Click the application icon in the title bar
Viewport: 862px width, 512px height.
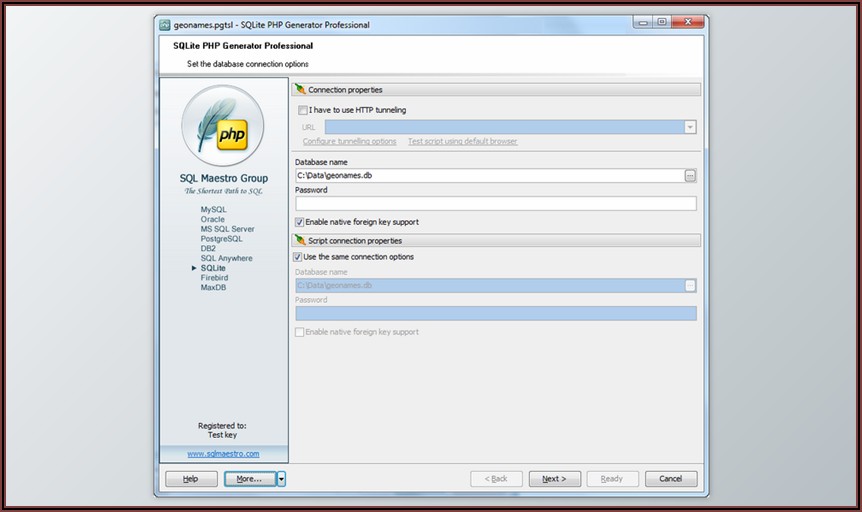click(165, 25)
